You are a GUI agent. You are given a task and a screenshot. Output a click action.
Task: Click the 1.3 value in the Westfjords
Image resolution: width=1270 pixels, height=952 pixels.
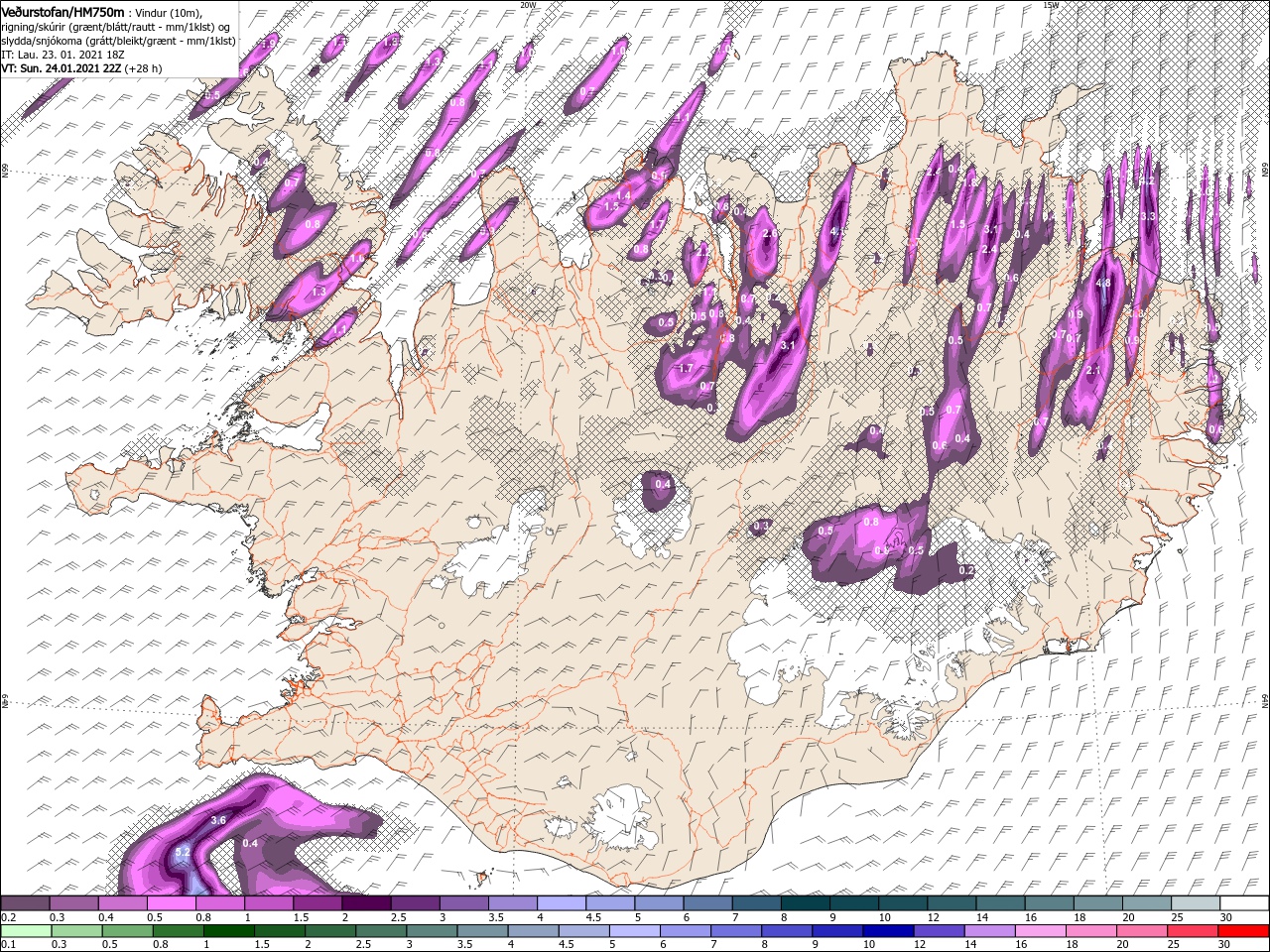tap(318, 293)
